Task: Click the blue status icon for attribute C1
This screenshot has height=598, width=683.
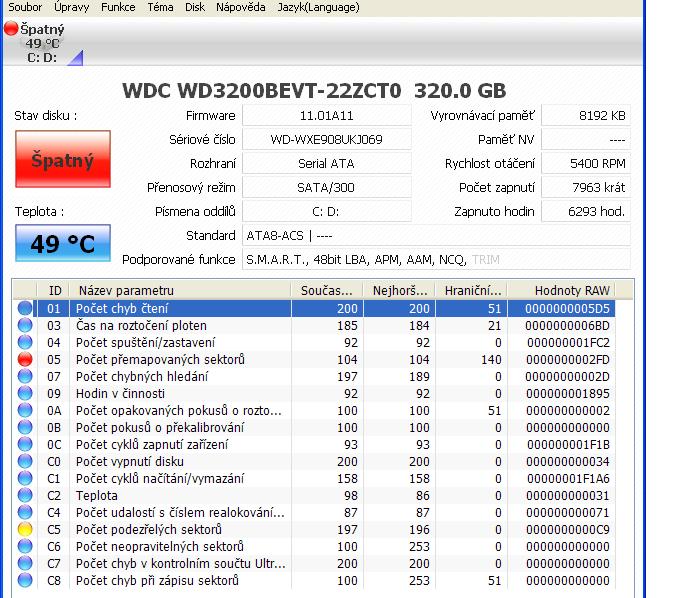Action: [x=25, y=478]
